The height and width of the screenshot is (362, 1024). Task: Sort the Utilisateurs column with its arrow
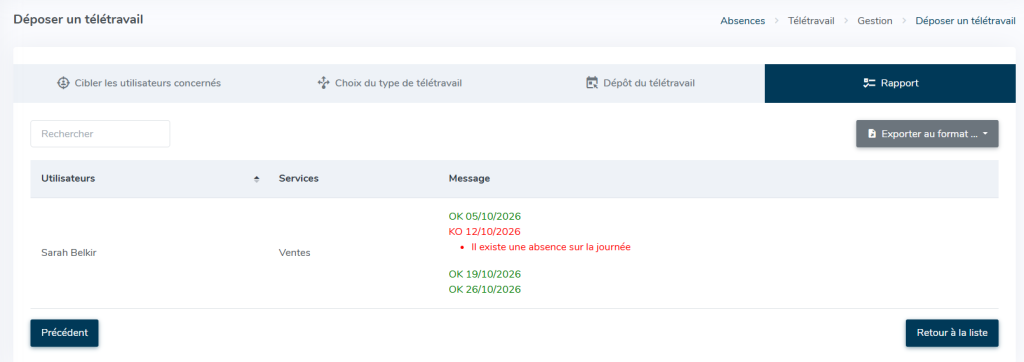click(x=257, y=179)
